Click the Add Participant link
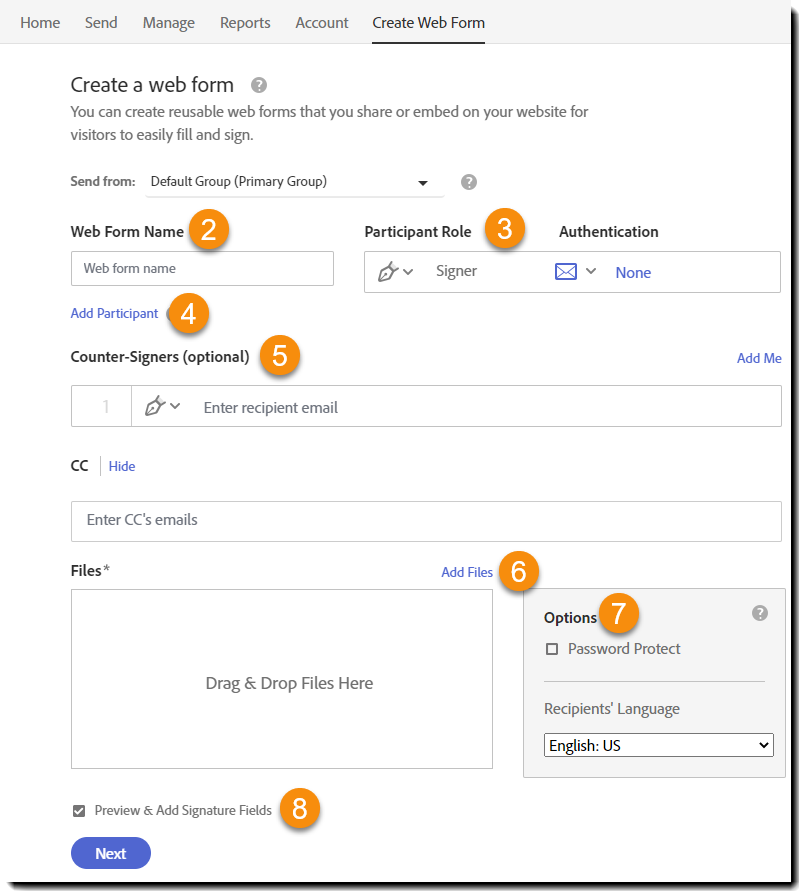Viewport: 799px width, 891px height. click(x=114, y=313)
